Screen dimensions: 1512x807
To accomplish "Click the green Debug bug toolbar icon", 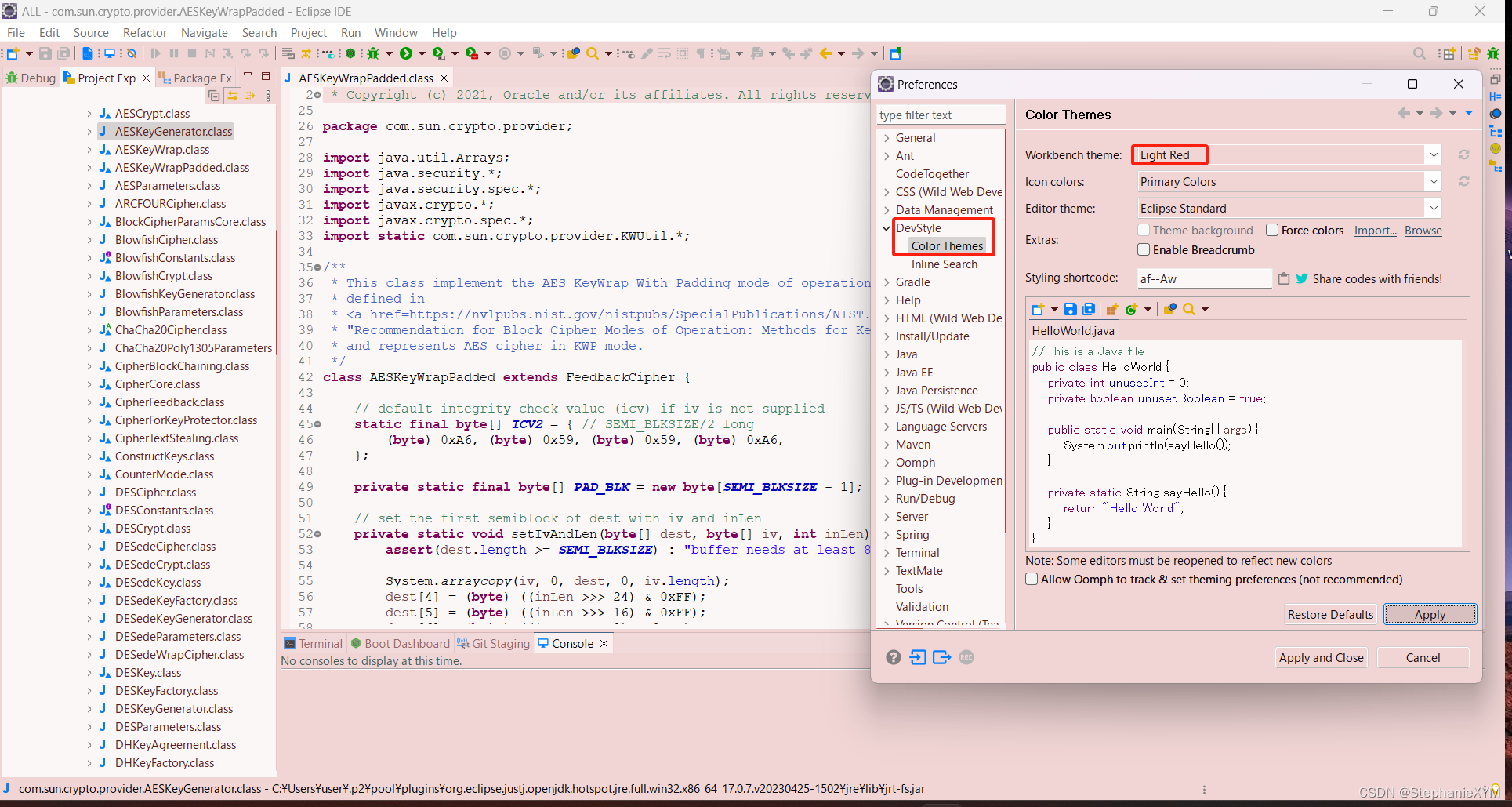I will coord(373,53).
